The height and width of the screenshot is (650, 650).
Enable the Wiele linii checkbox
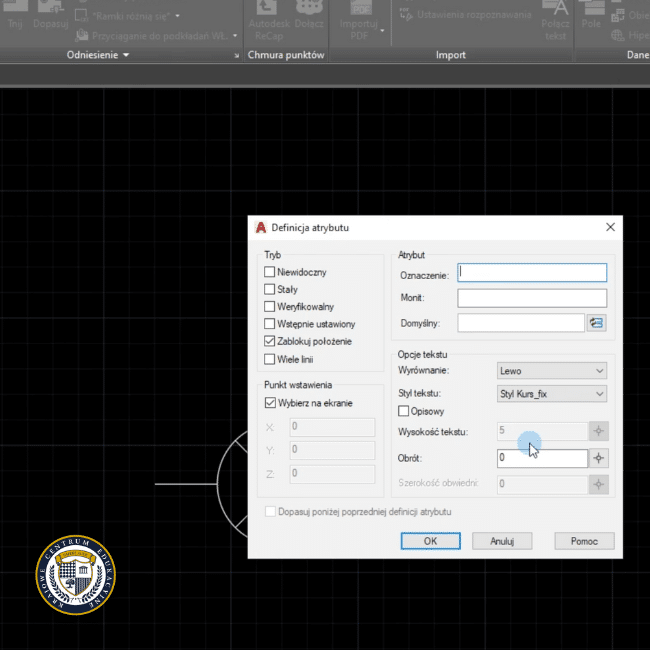(x=269, y=359)
